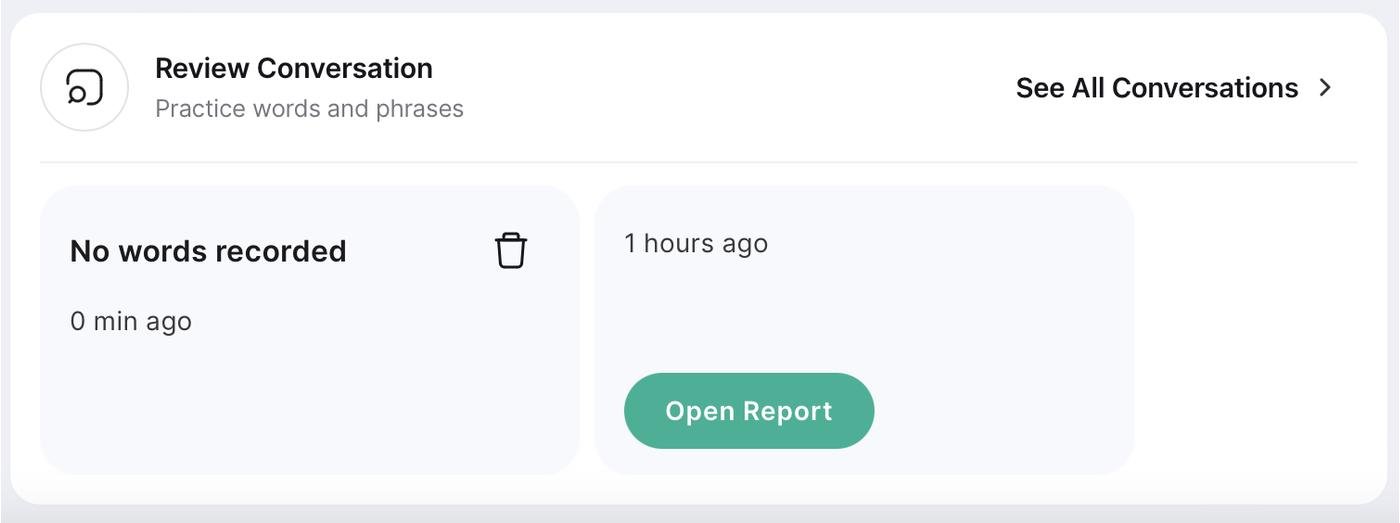
Task: Click the Practice words and phrases subtitle
Action: pos(309,108)
